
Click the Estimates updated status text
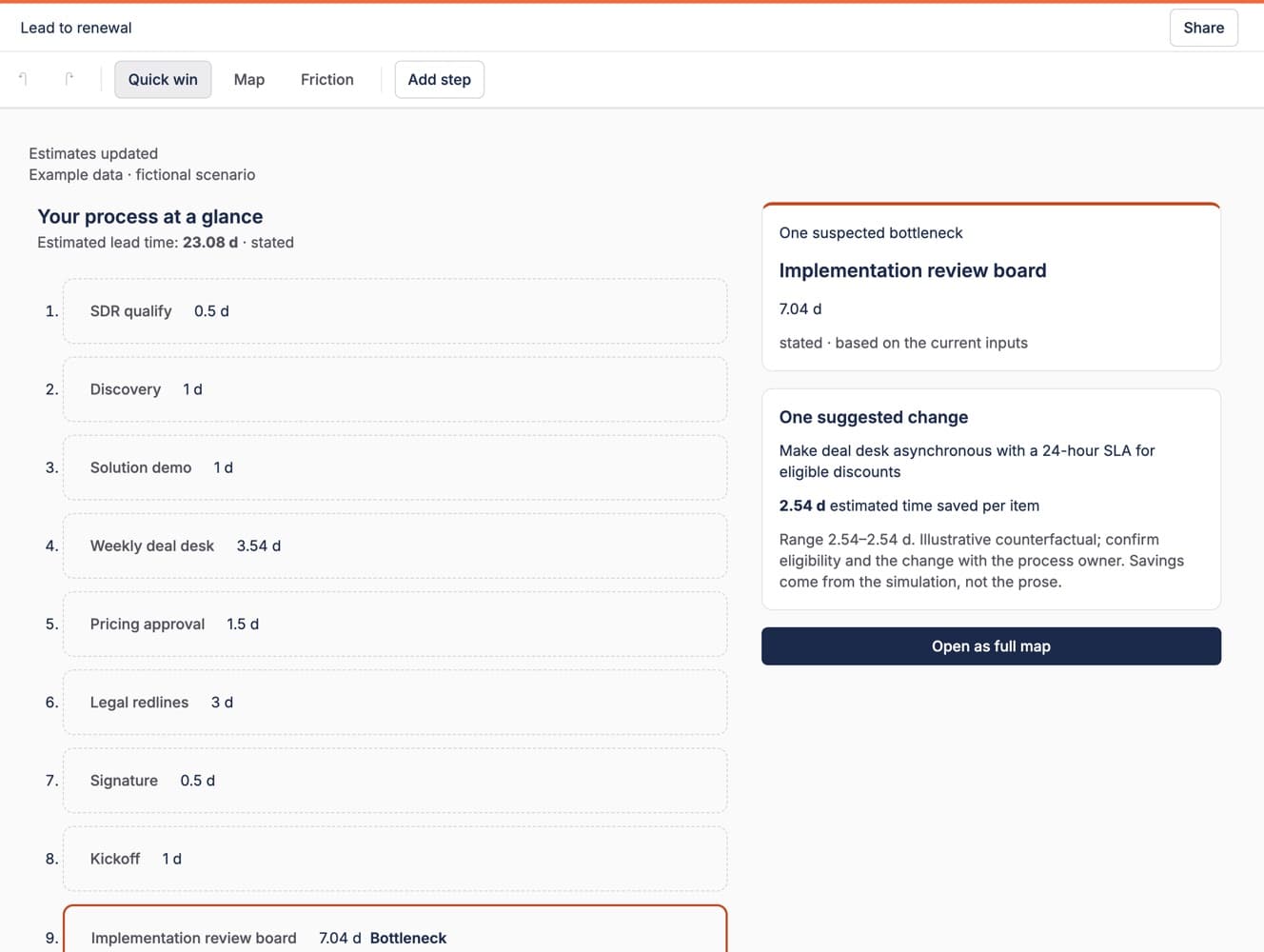pos(93,153)
